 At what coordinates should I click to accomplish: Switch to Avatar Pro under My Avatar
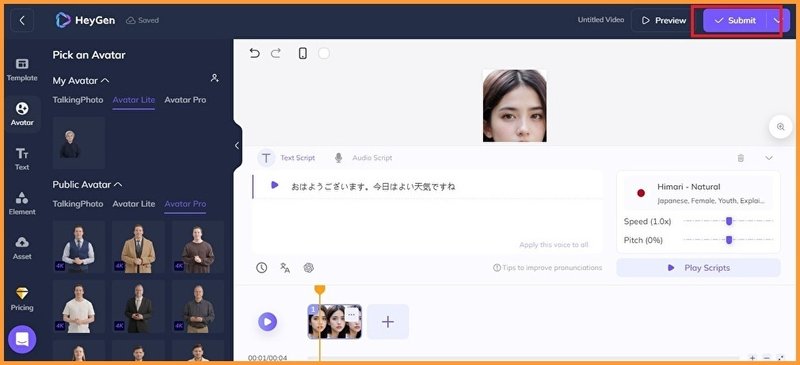click(185, 100)
